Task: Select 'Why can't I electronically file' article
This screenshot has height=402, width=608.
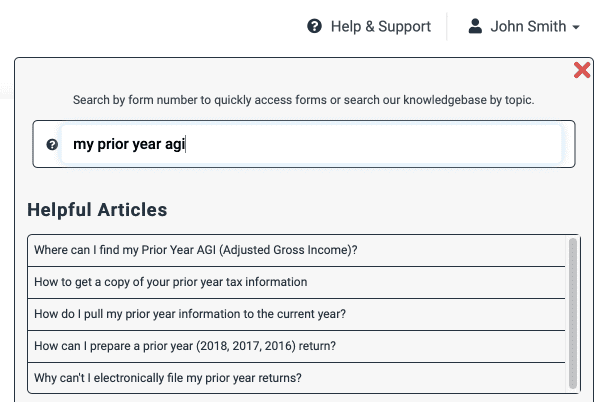Action: tap(296, 378)
